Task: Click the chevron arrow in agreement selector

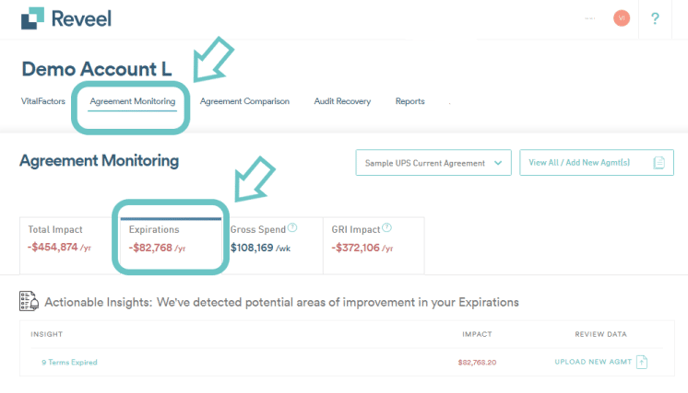Action: coord(498,163)
